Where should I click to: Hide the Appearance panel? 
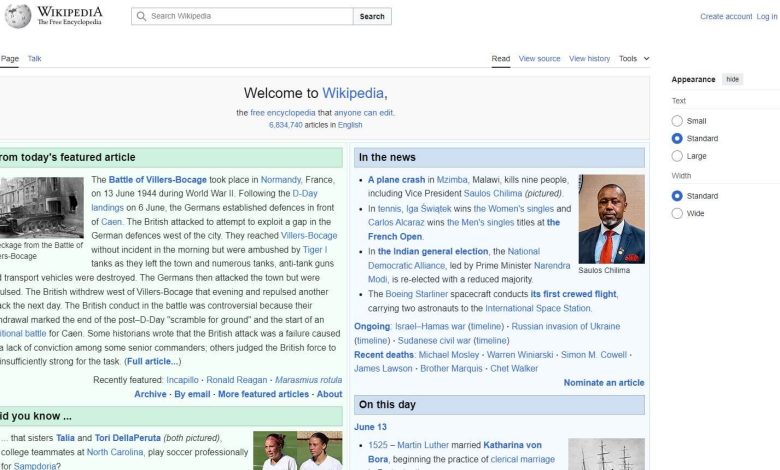click(733, 79)
